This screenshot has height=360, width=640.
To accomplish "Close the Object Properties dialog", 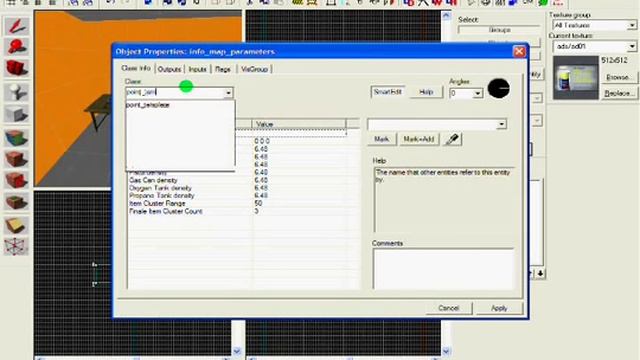I will pos(519,52).
